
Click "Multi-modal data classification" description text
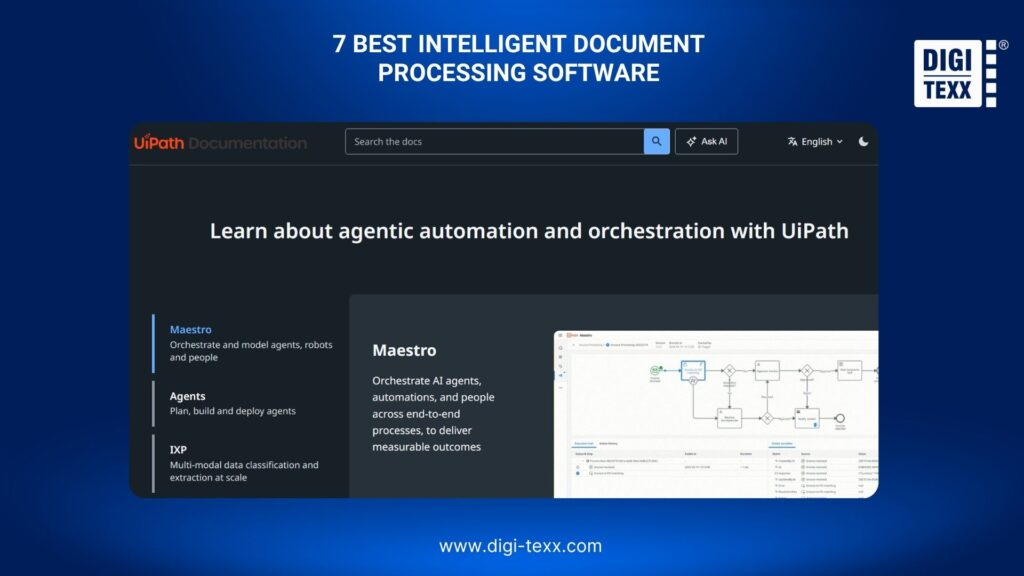point(244,471)
